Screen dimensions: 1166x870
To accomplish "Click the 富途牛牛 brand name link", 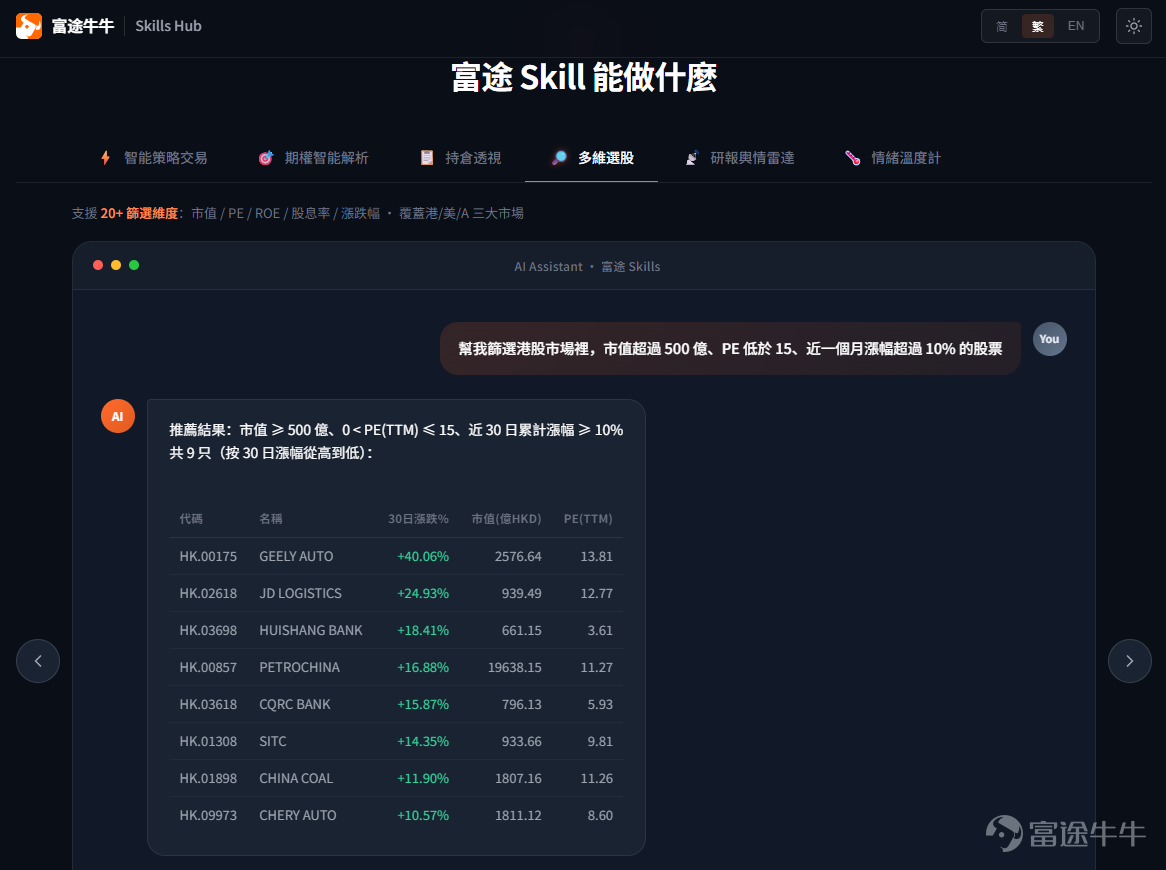I will [x=83, y=26].
